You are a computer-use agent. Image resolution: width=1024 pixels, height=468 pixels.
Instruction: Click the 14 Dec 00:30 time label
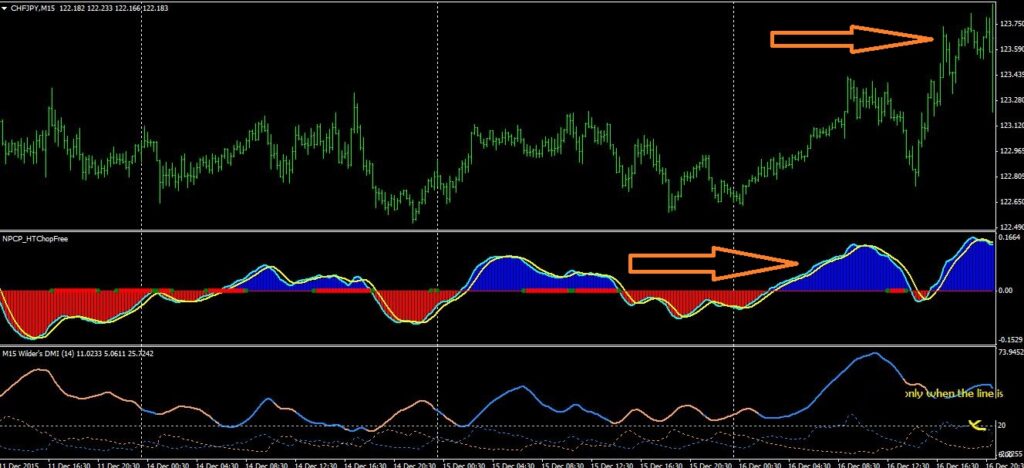click(167, 465)
